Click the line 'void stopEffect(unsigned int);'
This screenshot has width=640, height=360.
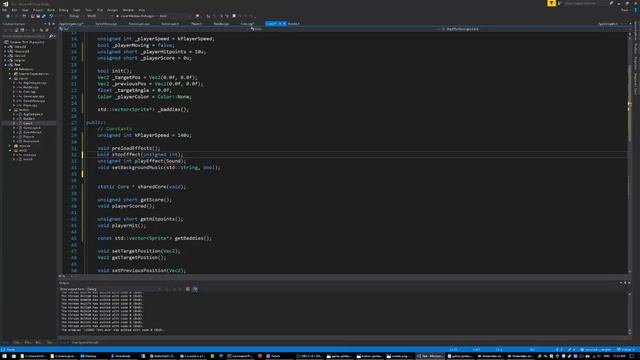[140, 155]
